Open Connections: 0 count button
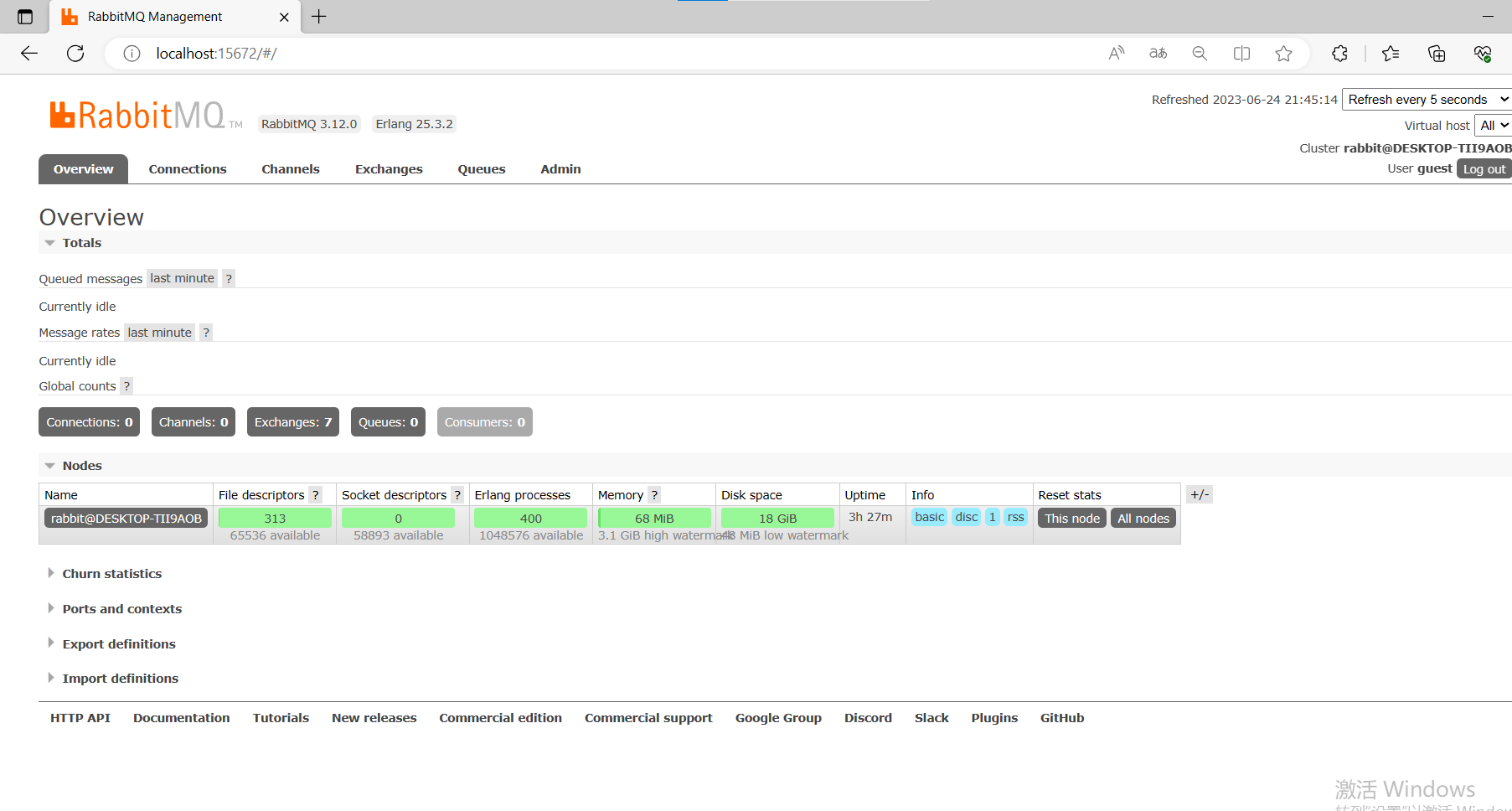Viewport: 1512px width, 811px height. pyautogui.click(x=89, y=422)
